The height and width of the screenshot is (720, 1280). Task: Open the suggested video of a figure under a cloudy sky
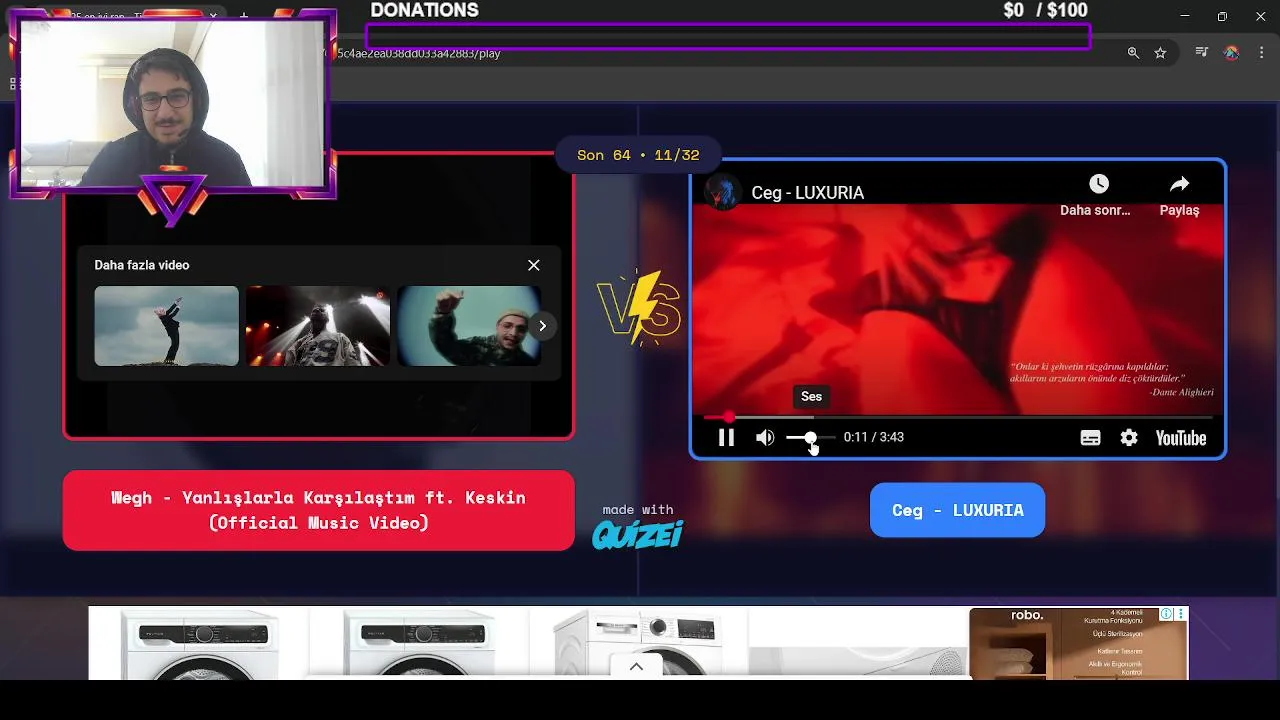coord(166,326)
